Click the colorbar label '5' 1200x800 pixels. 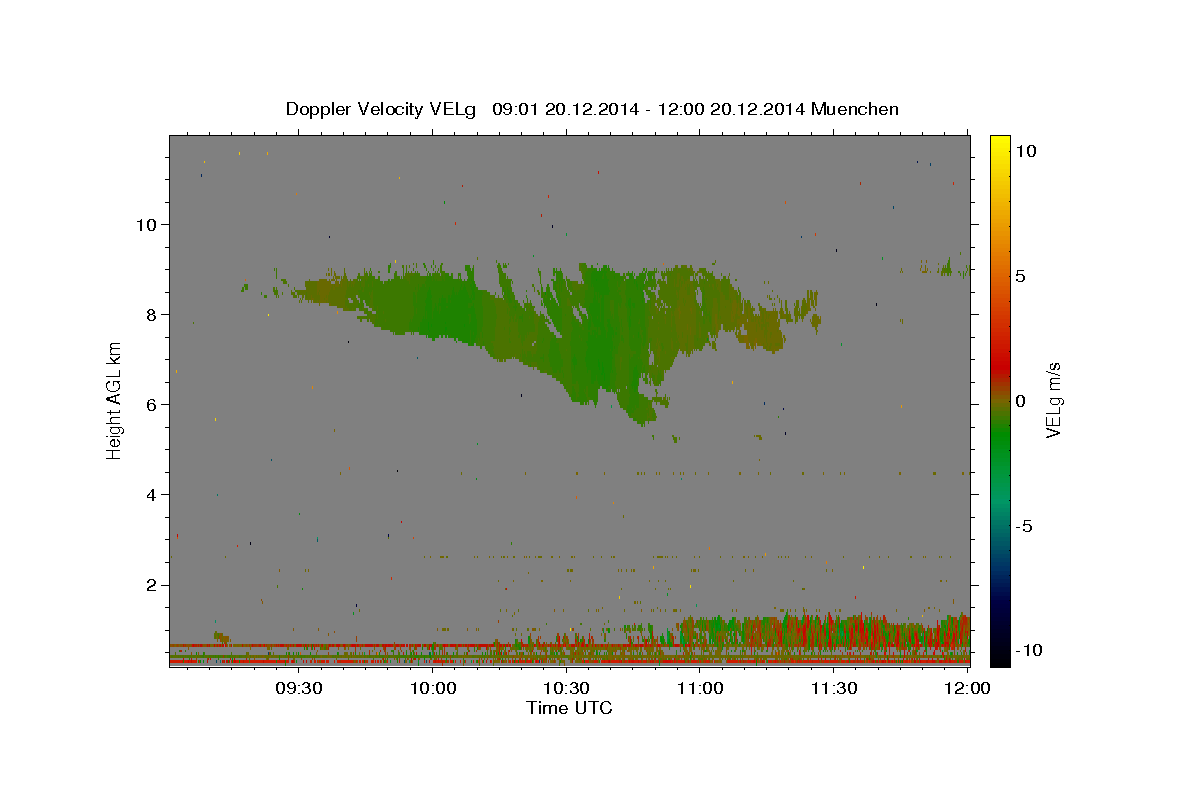[1020, 275]
